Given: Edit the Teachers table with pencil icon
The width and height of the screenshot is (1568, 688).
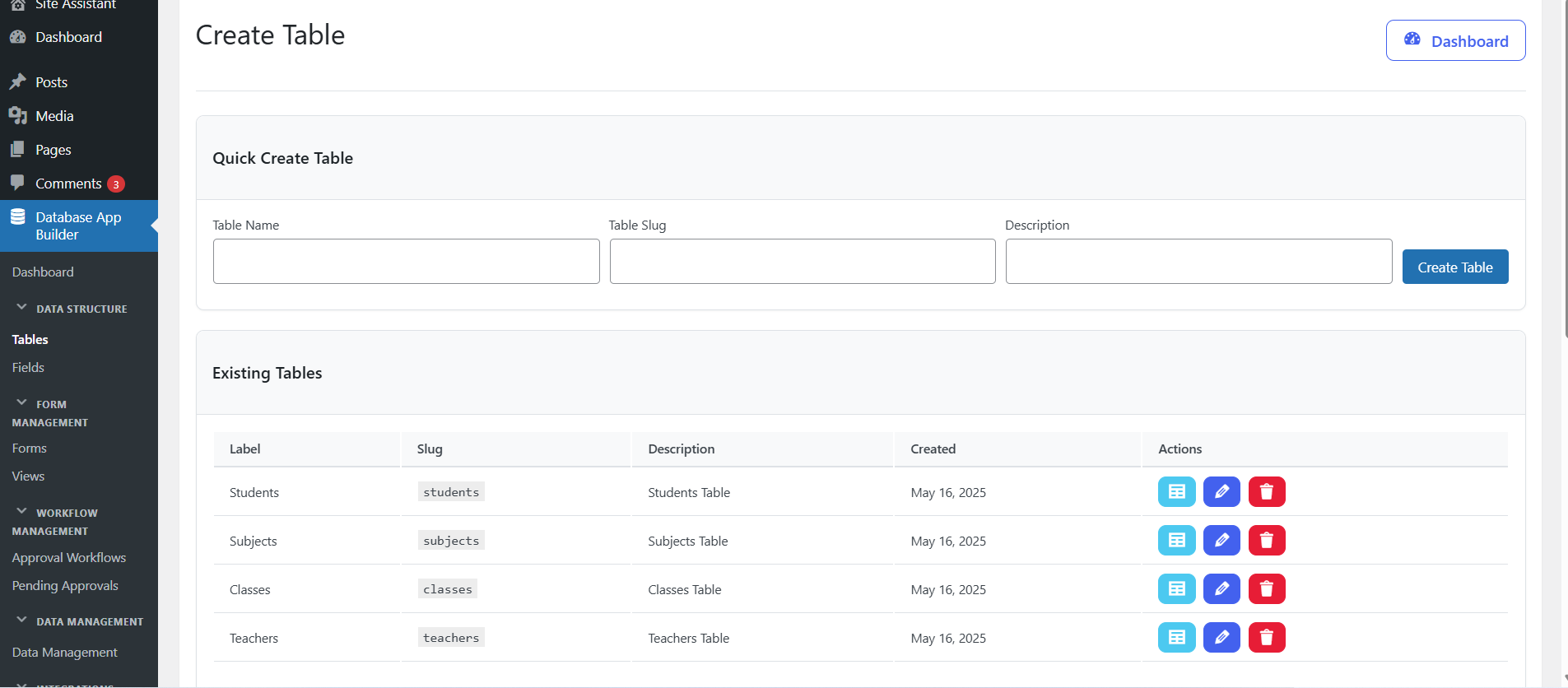Looking at the screenshot, I should (x=1221, y=638).
